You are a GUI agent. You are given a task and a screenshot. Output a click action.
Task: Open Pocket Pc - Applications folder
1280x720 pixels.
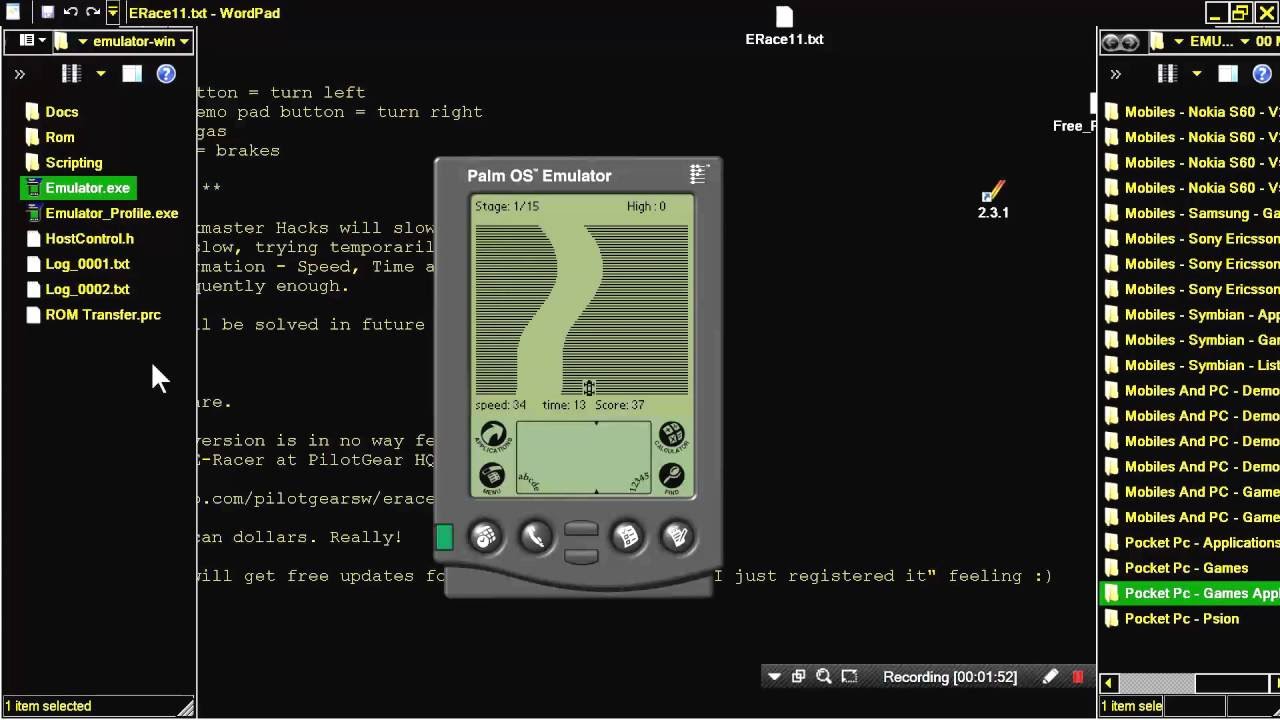click(x=1190, y=542)
